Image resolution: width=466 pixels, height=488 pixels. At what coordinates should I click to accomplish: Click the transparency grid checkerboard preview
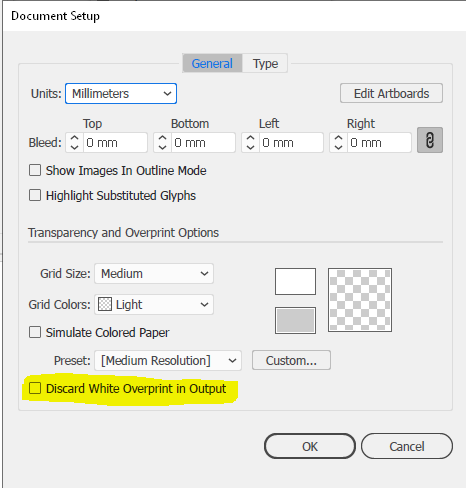360,300
